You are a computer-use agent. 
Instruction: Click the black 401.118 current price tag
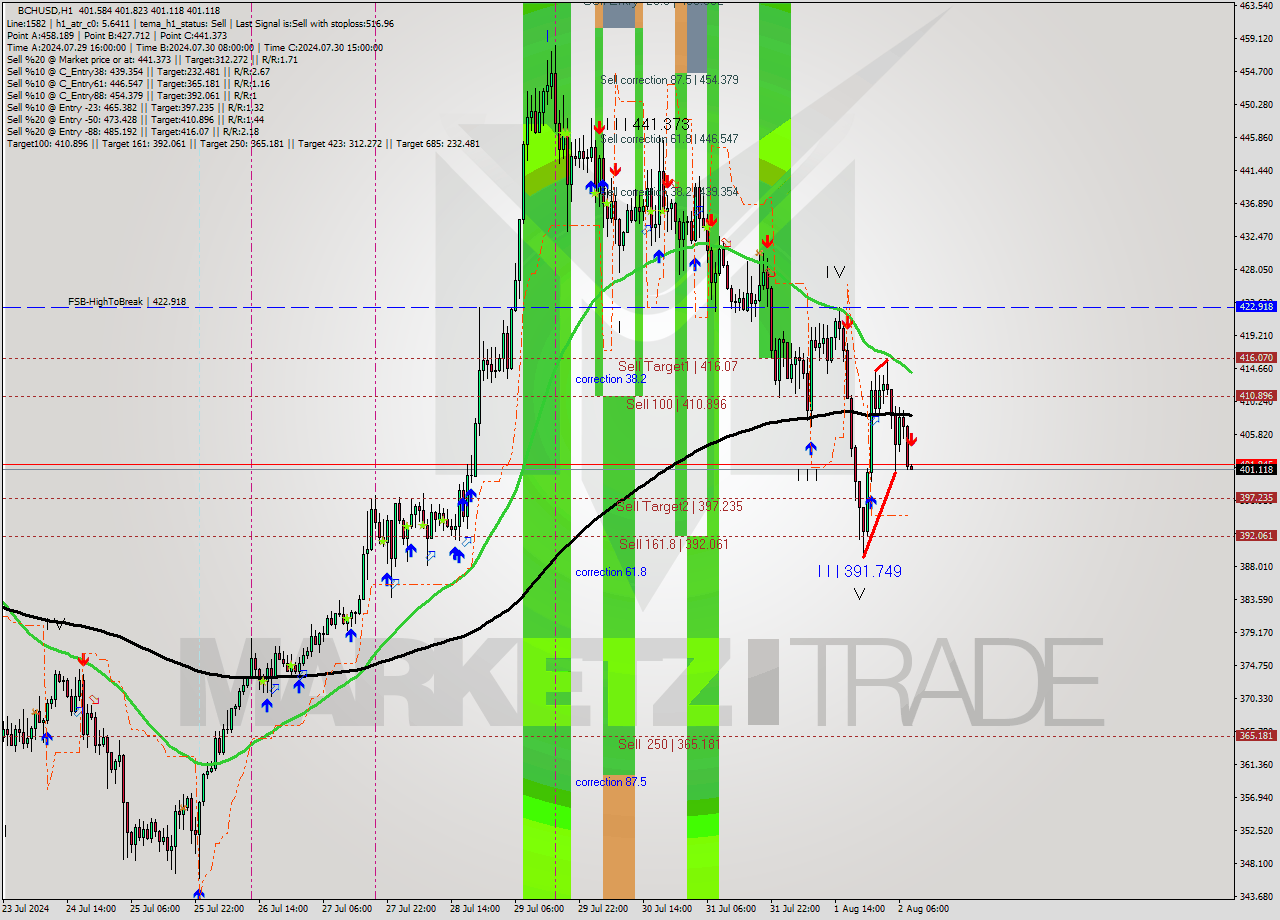click(x=1256, y=469)
